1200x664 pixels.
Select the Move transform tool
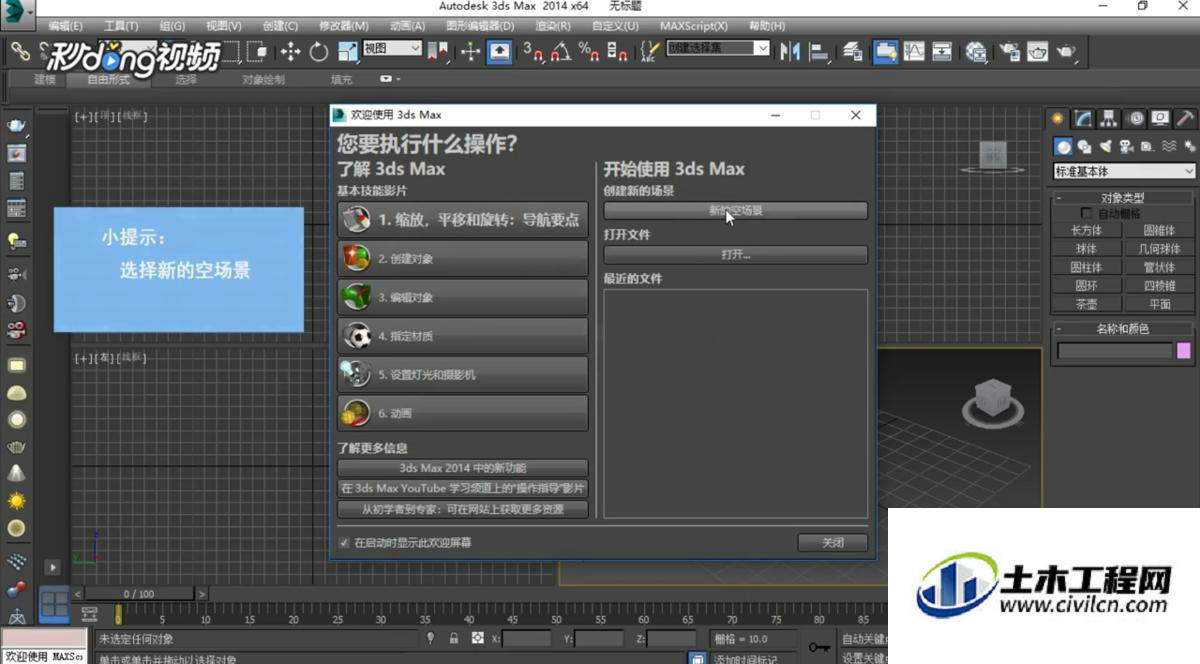pos(291,51)
